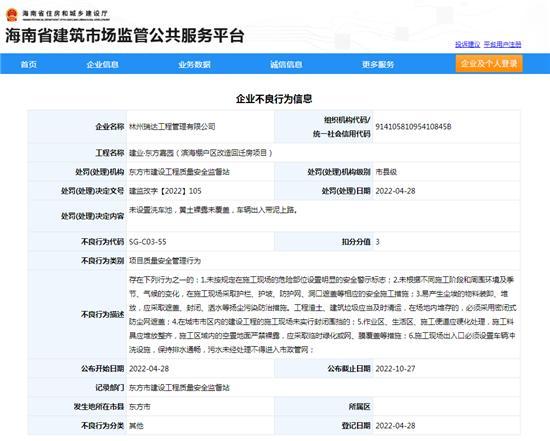Click the 不良行为代码 label

tap(102, 242)
